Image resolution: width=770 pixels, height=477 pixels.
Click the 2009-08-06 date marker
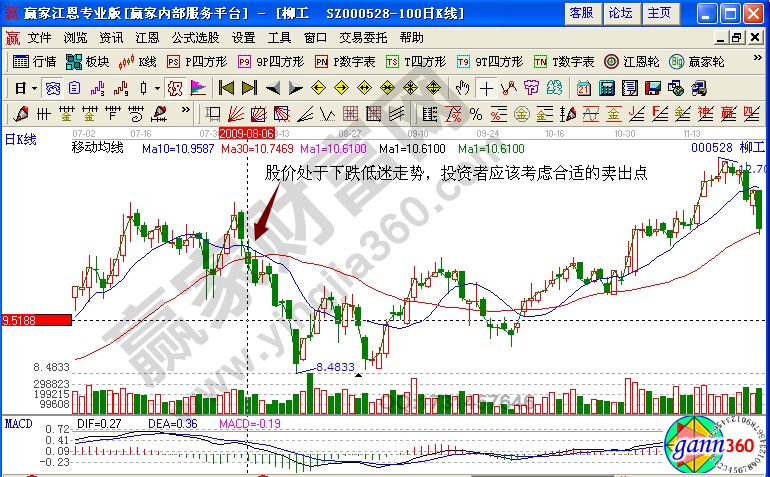247,133
